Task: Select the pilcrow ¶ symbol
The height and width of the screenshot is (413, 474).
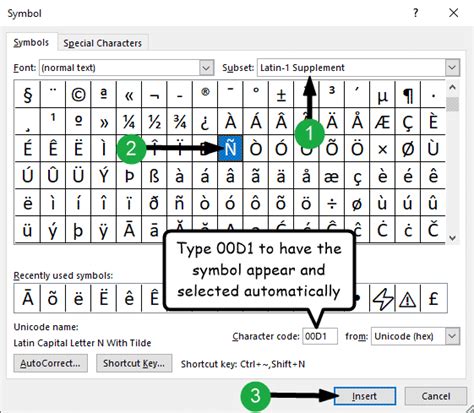Action: [408, 95]
